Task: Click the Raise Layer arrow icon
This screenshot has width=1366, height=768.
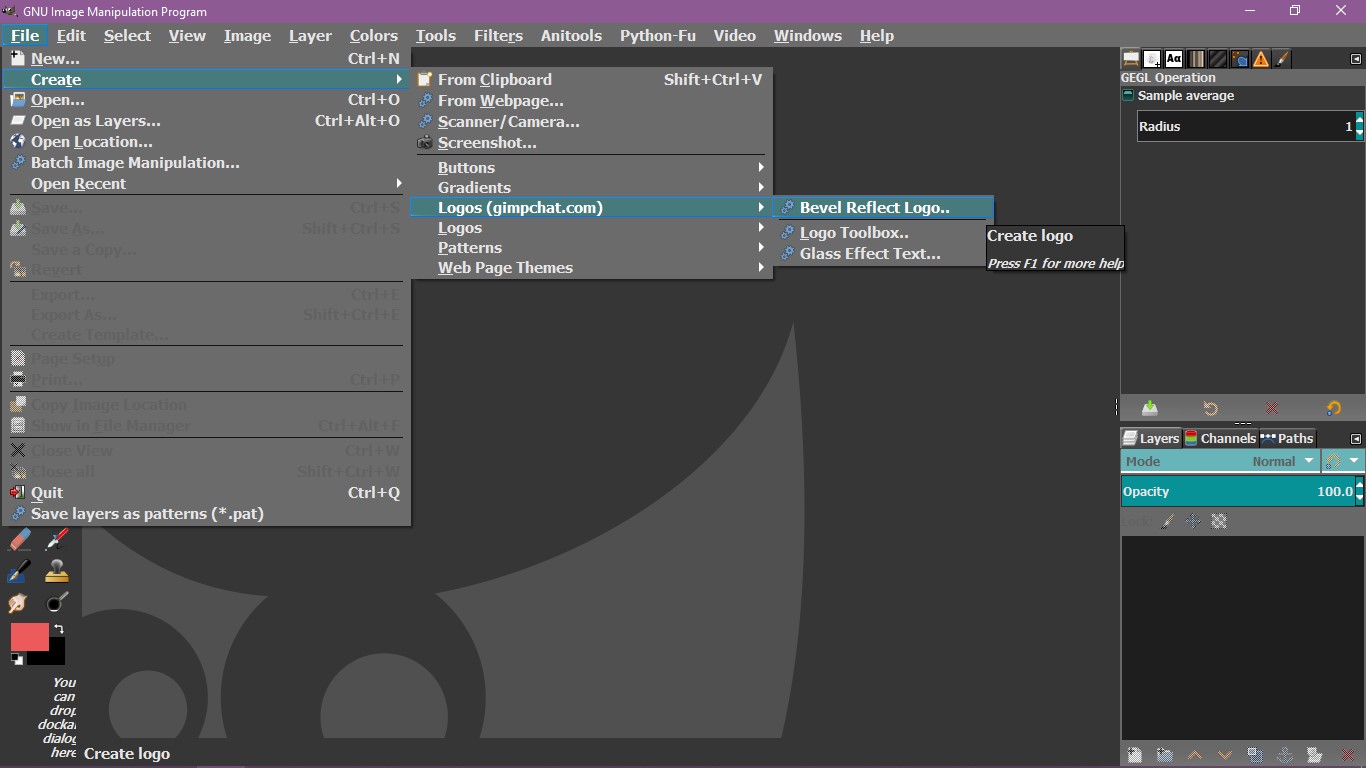Action: tap(1195, 756)
